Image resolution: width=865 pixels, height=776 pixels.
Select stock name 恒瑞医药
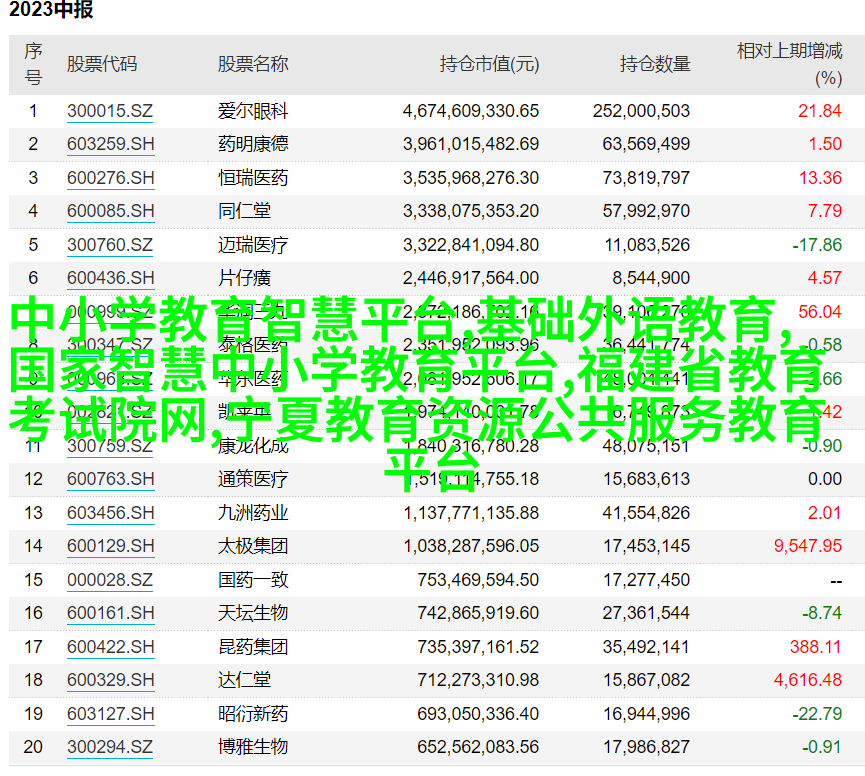click(x=253, y=178)
